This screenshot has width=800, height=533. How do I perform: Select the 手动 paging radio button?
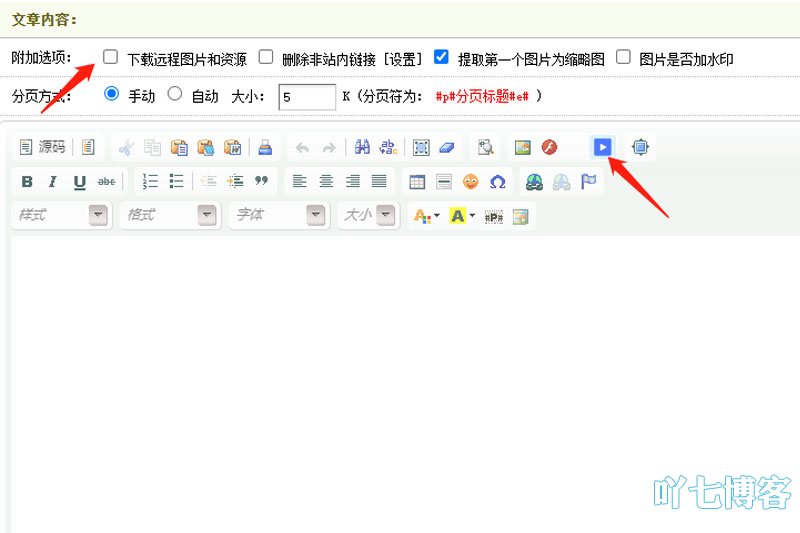coord(111,94)
